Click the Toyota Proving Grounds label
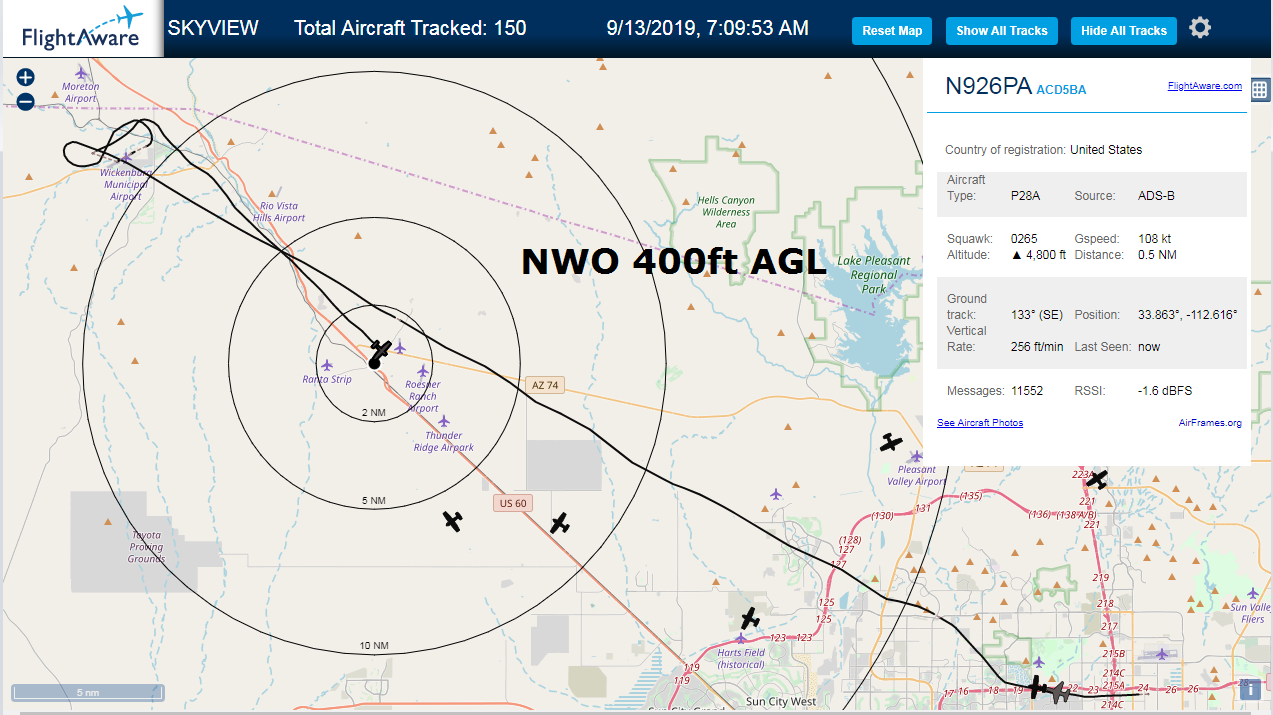The width and height of the screenshot is (1273, 715). click(146, 547)
